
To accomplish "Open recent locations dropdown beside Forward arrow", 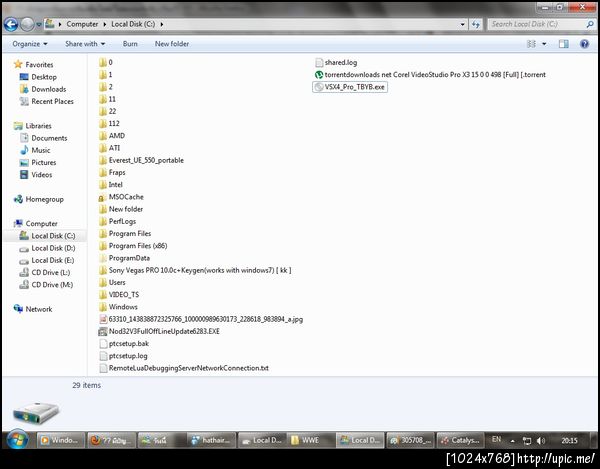I will tap(39, 24).
